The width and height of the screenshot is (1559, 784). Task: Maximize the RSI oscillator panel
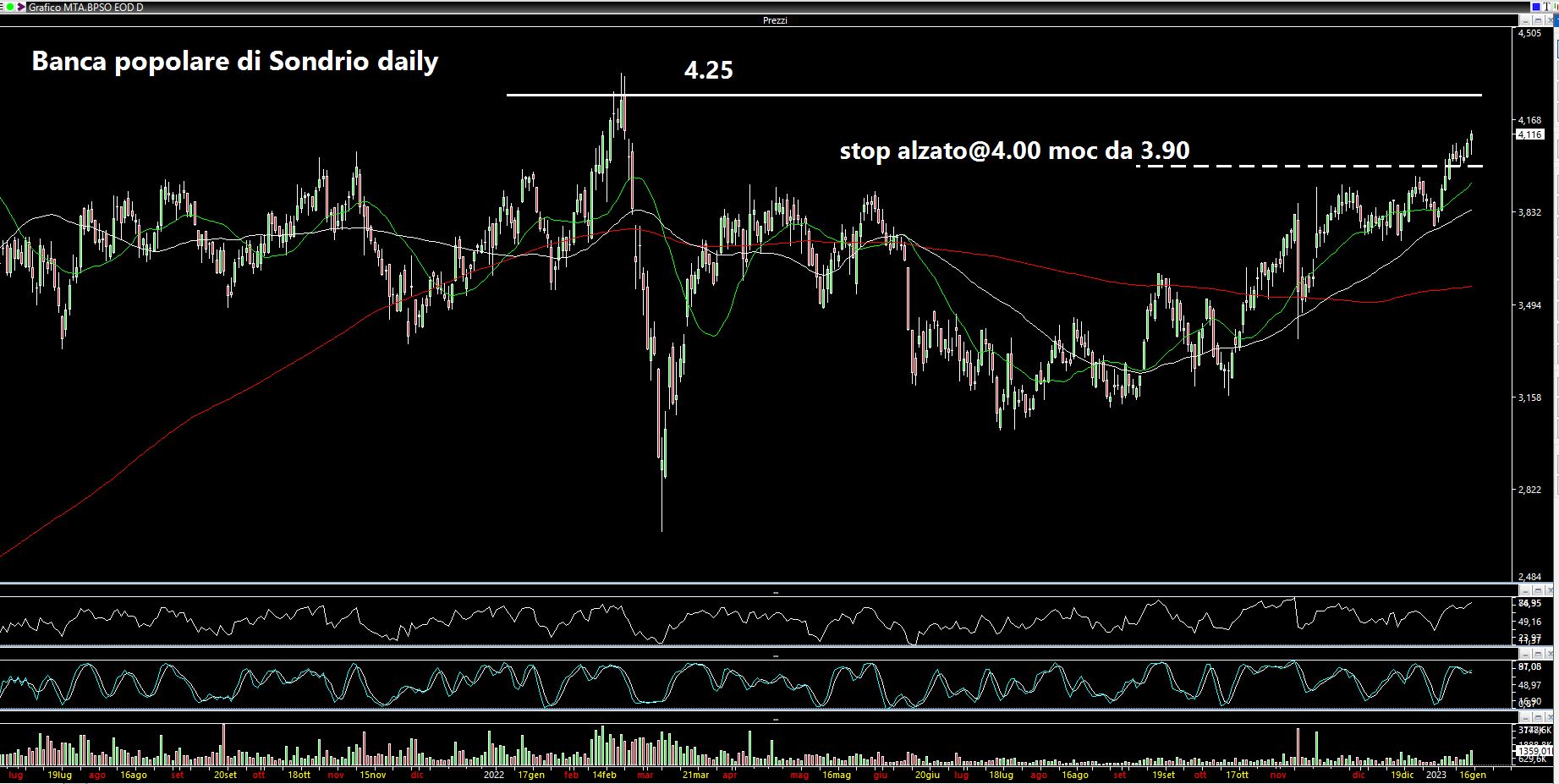(1538, 590)
